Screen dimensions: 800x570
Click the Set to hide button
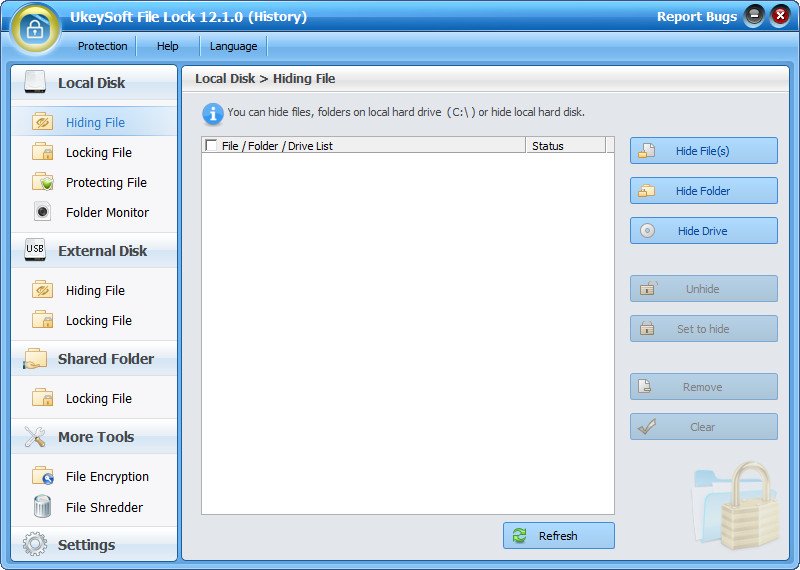click(704, 329)
